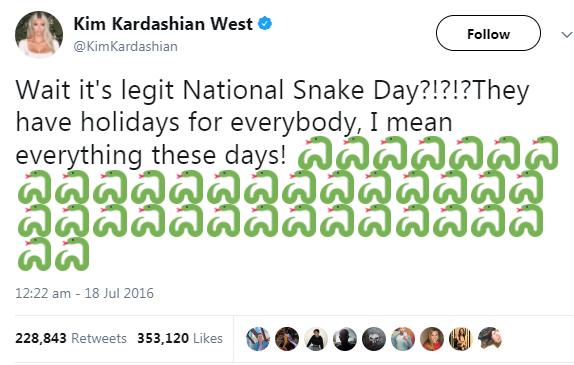This screenshot has width=574, height=365.
Task: Click the tweet text about National Snake Day
Action: (272, 123)
